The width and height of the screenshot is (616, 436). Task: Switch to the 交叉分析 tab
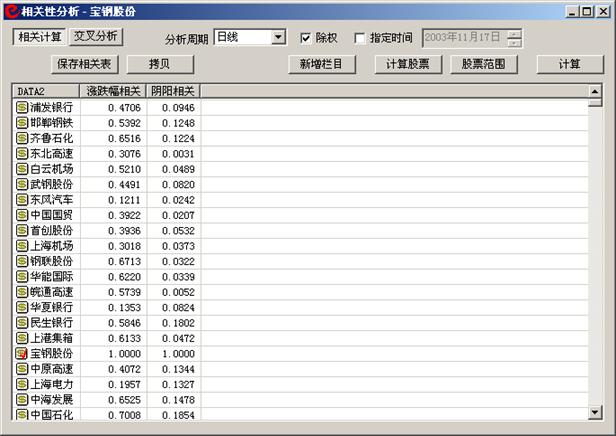(x=95, y=36)
